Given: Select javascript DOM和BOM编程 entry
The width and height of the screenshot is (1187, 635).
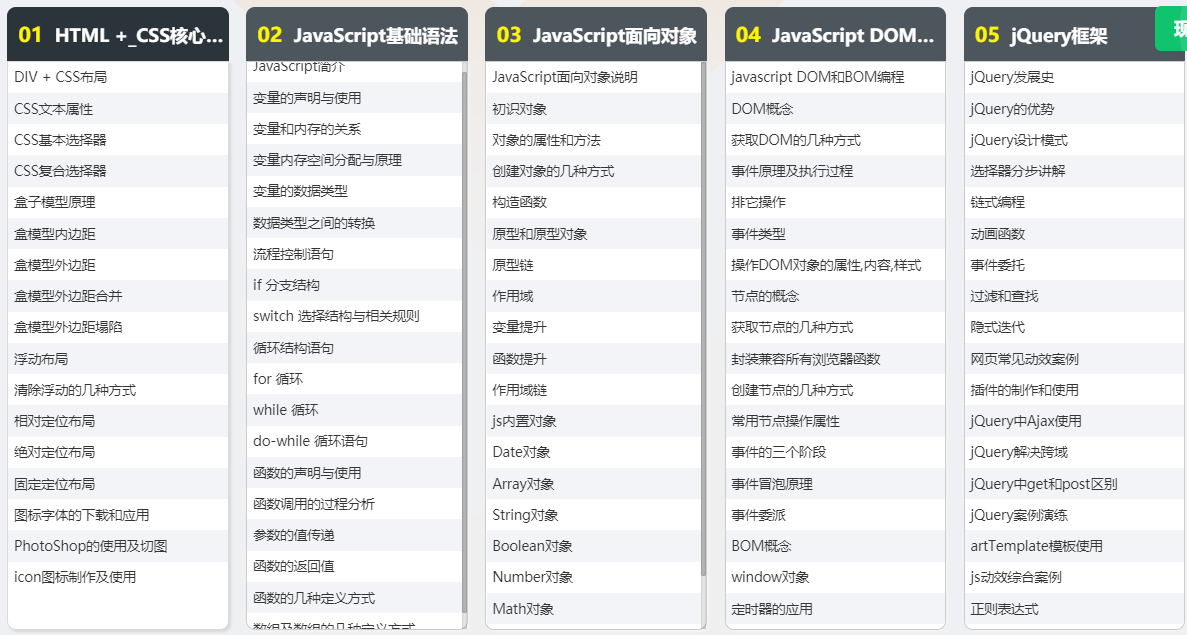Looking at the screenshot, I should [835, 77].
